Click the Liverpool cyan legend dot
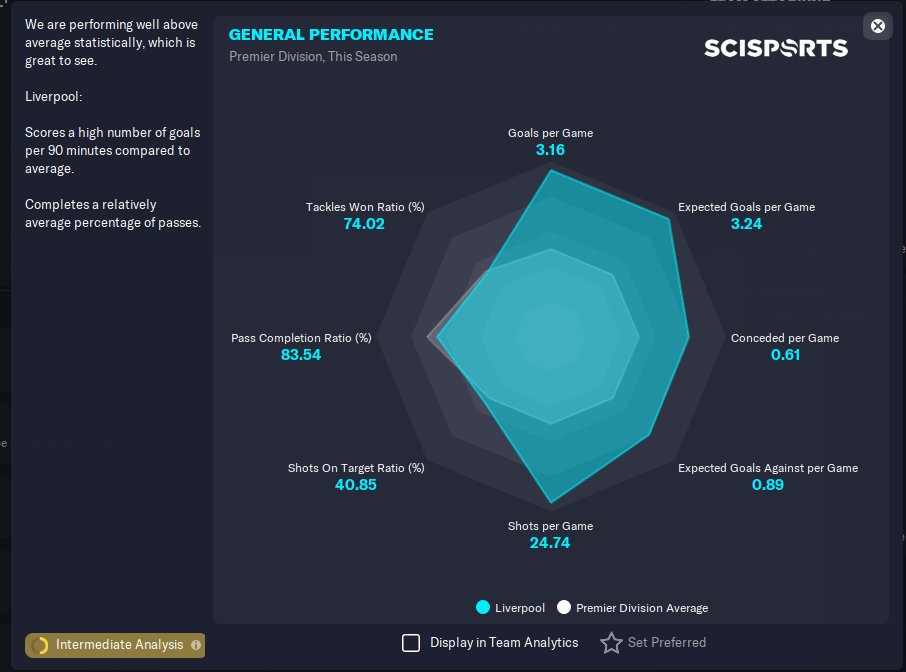Viewport: 906px width, 672px height. coord(483,607)
